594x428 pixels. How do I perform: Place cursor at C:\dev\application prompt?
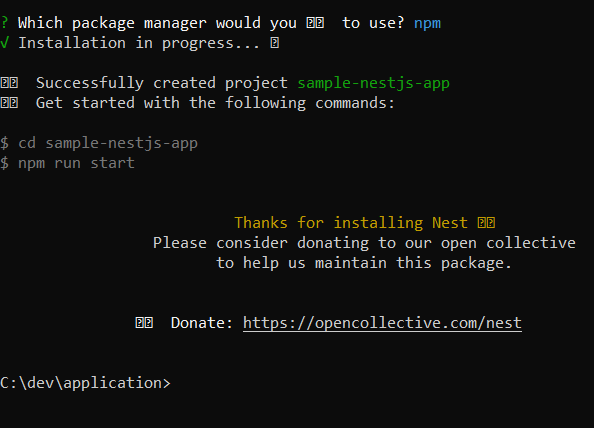click(85, 383)
